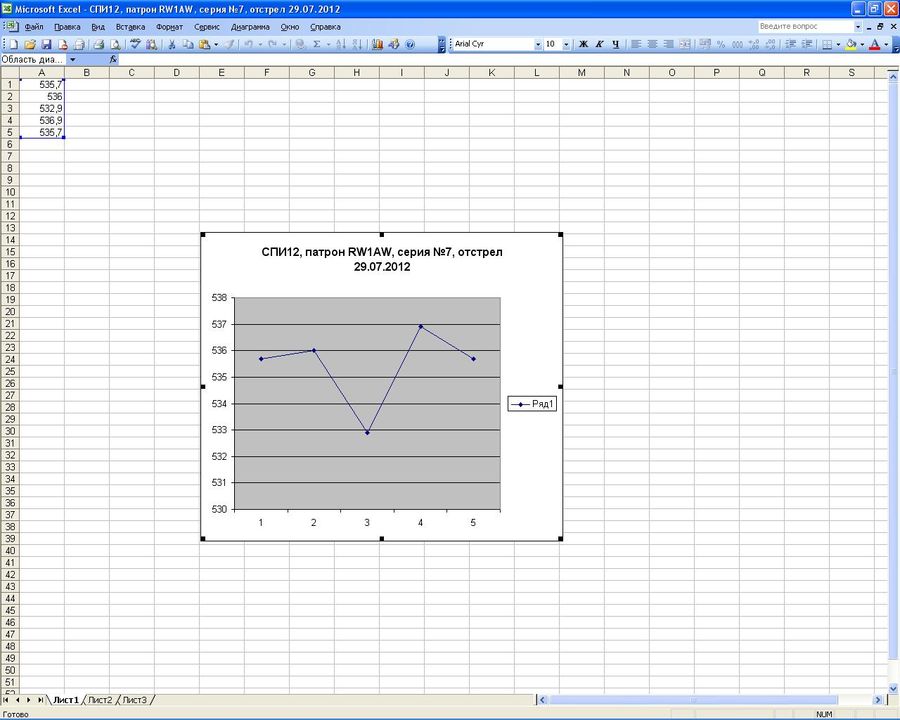Screen dimensions: 900x720
Task: Open a file with the folder icon
Action: coord(31,45)
